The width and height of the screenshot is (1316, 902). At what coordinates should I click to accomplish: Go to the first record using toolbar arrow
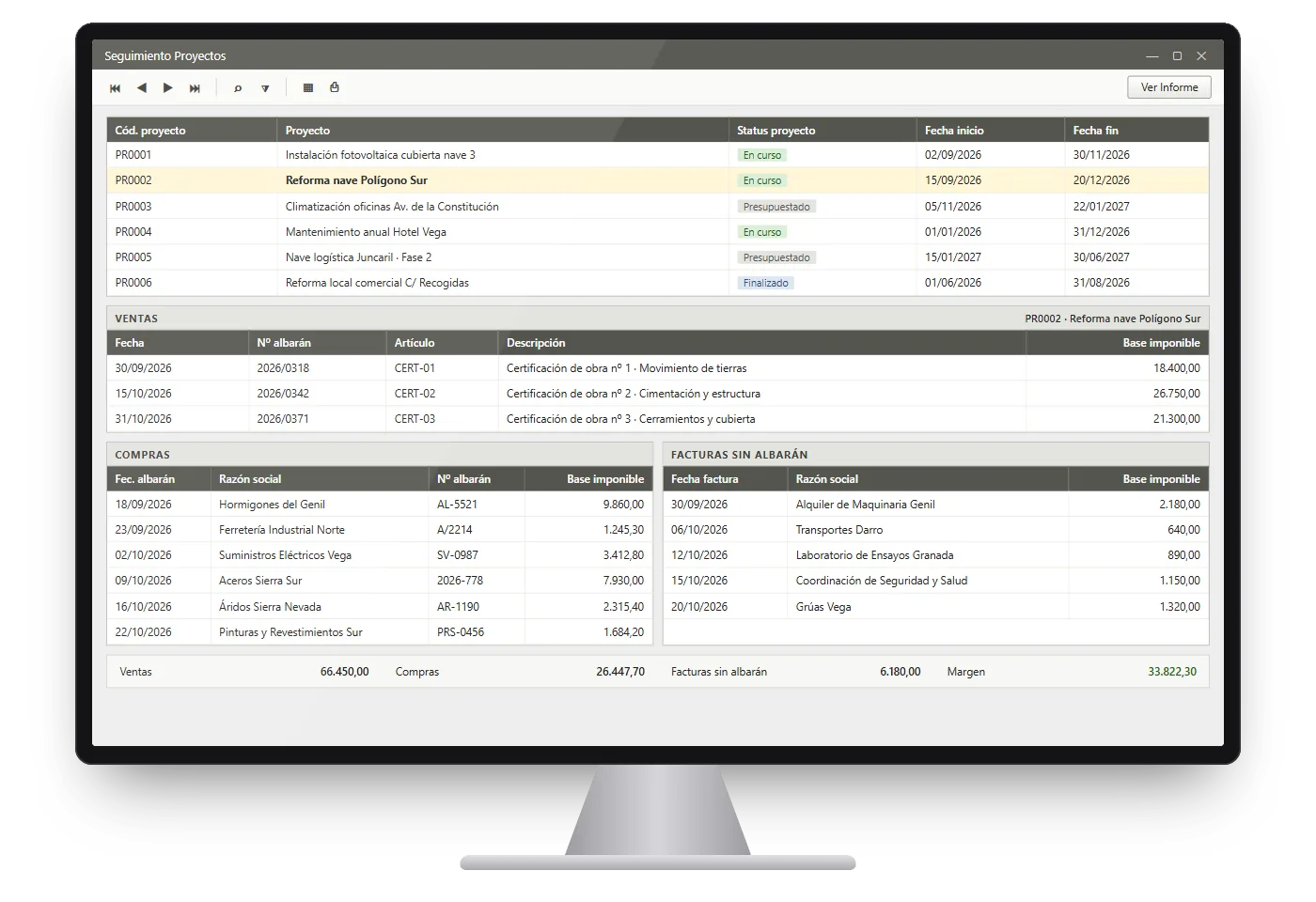(116, 88)
